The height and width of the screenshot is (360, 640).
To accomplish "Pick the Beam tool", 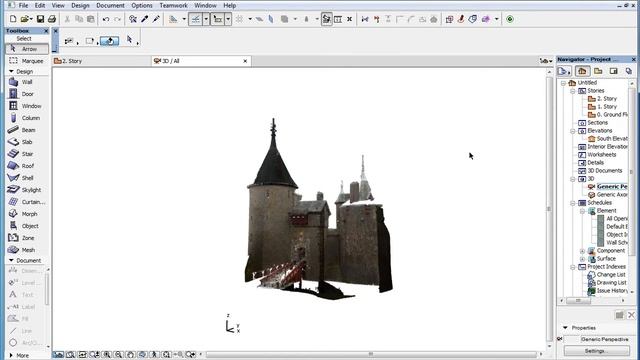I will click(x=27, y=130).
